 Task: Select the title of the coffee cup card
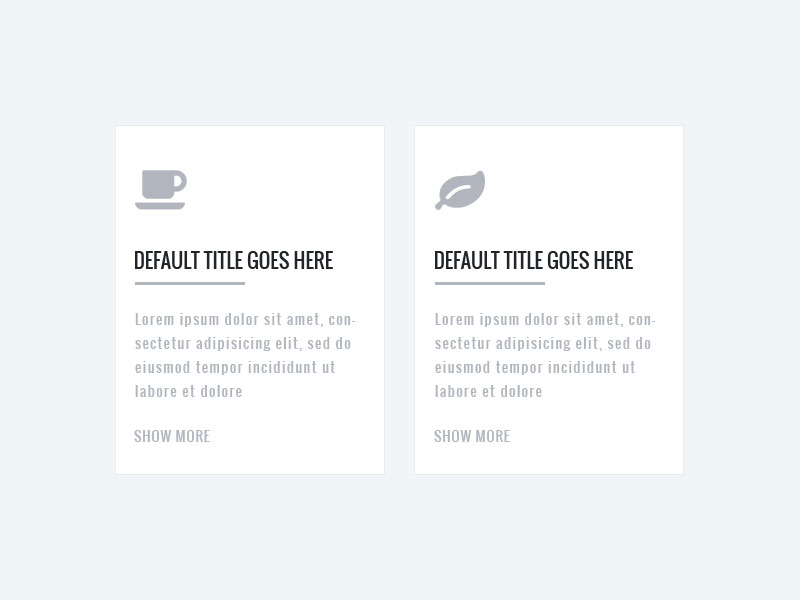click(x=233, y=261)
